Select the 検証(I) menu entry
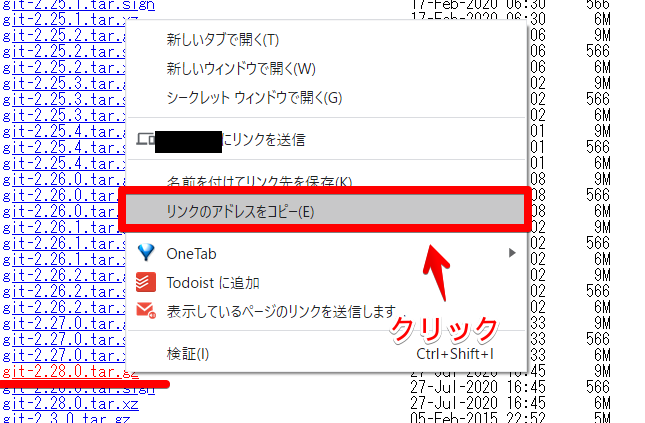The image size is (645, 423). point(327,354)
